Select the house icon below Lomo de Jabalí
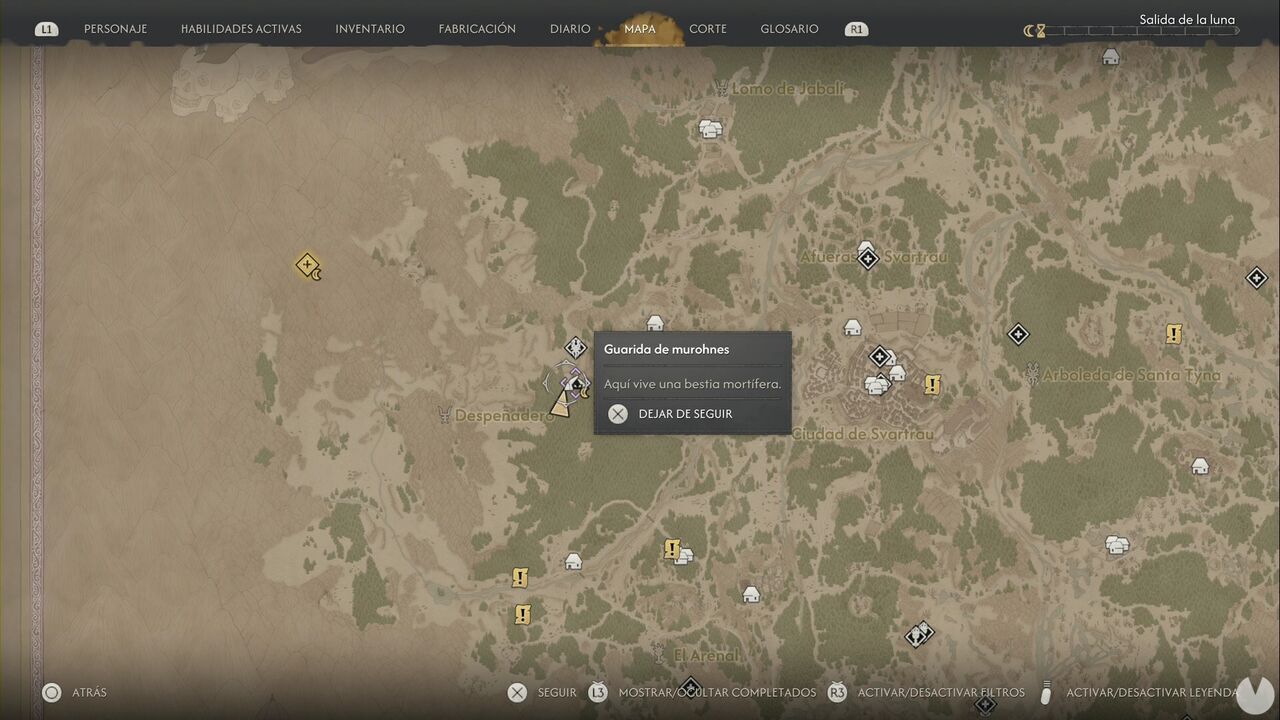This screenshot has height=720, width=1280. [710, 129]
